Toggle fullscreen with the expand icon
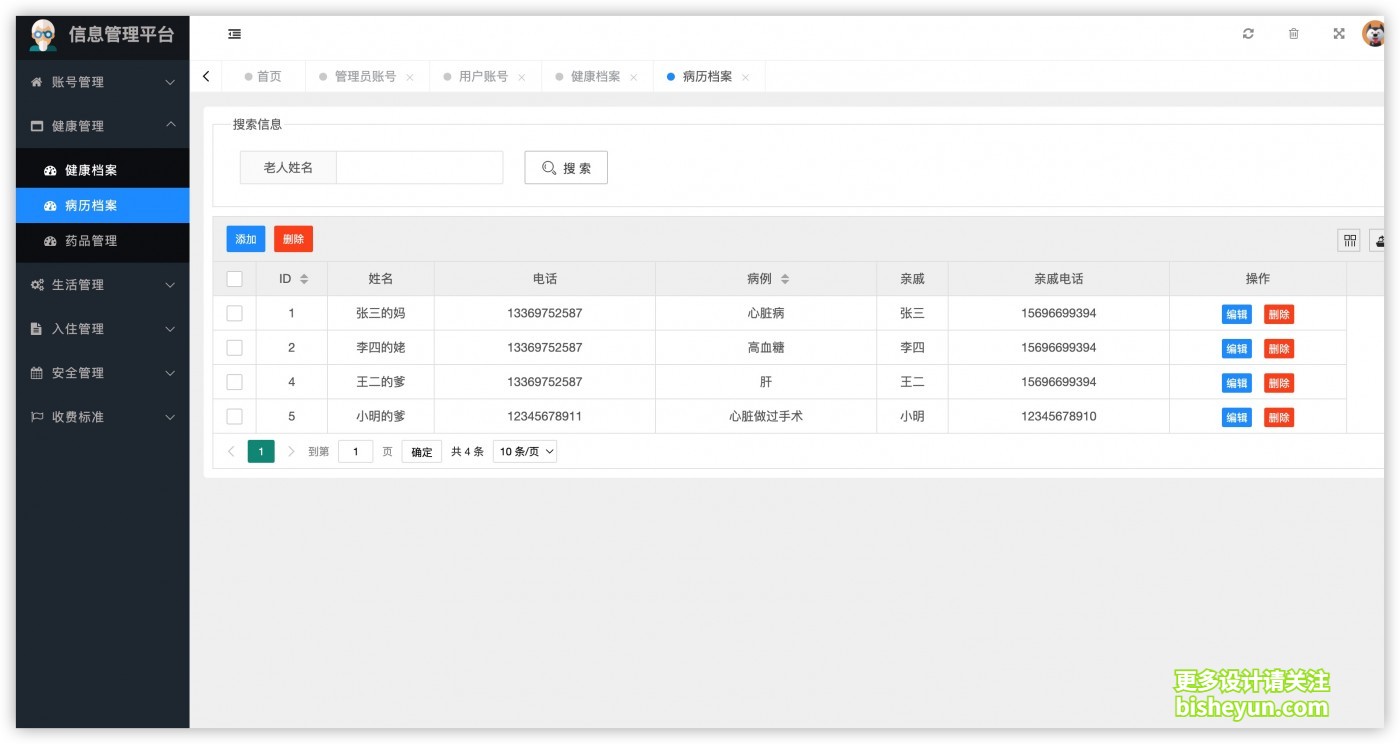1400x744 pixels. point(1339,34)
